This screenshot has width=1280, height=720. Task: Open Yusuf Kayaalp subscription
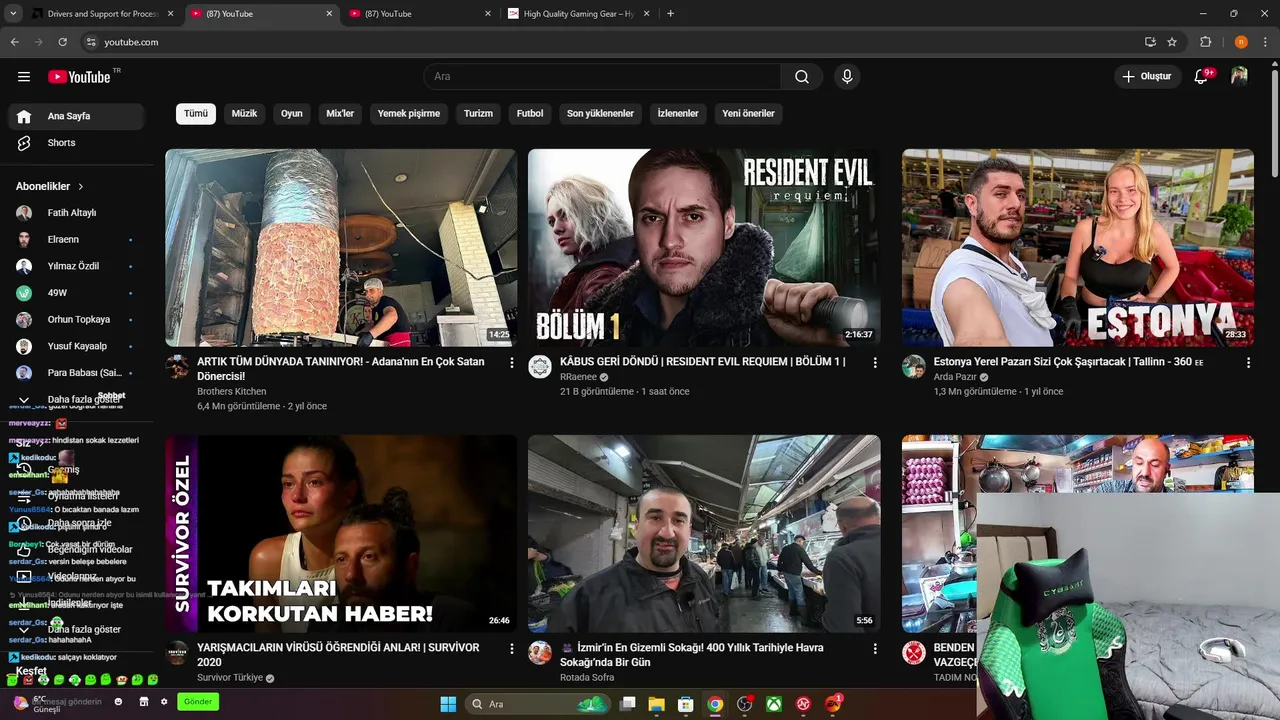76,346
